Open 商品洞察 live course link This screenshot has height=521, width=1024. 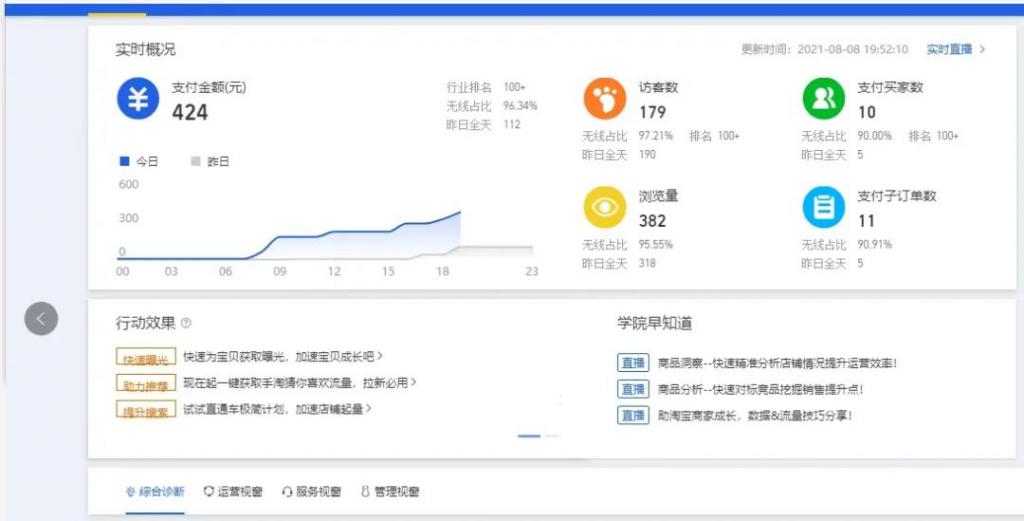(777, 363)
